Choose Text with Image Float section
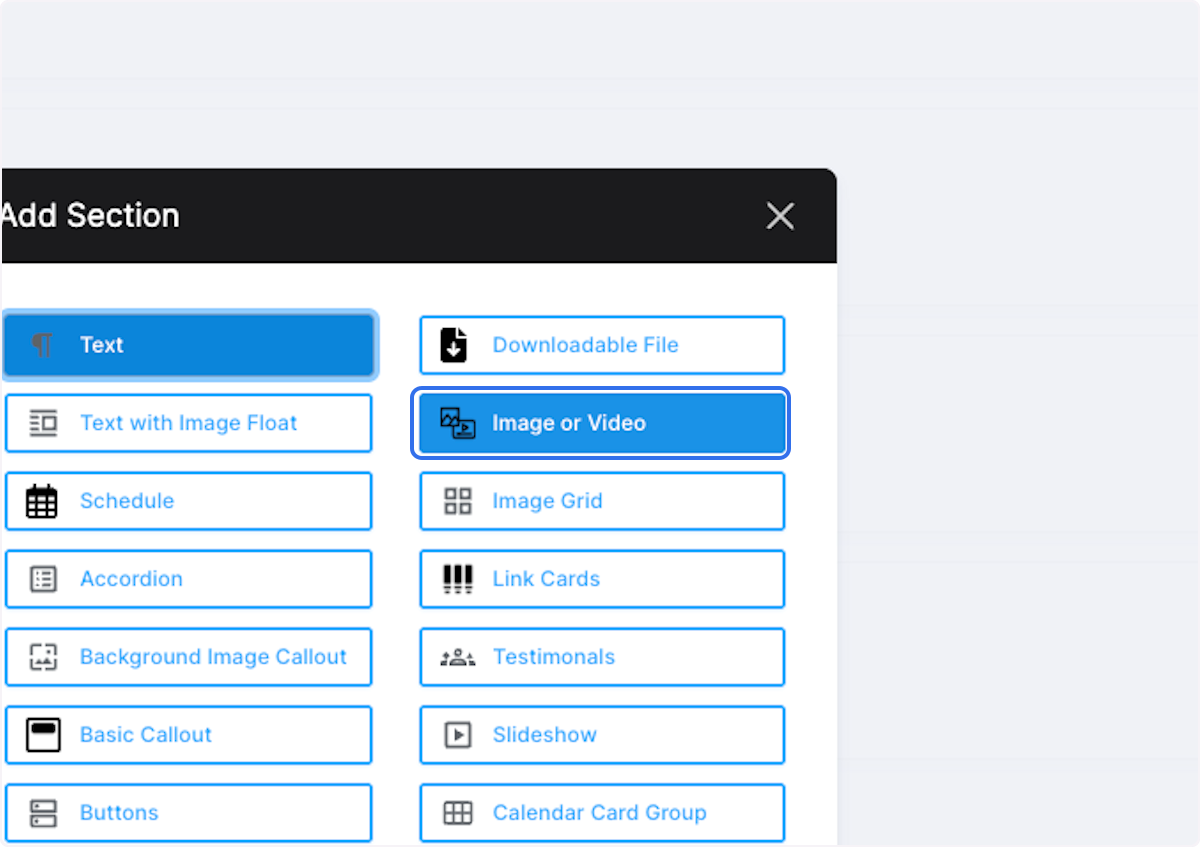 188,423
